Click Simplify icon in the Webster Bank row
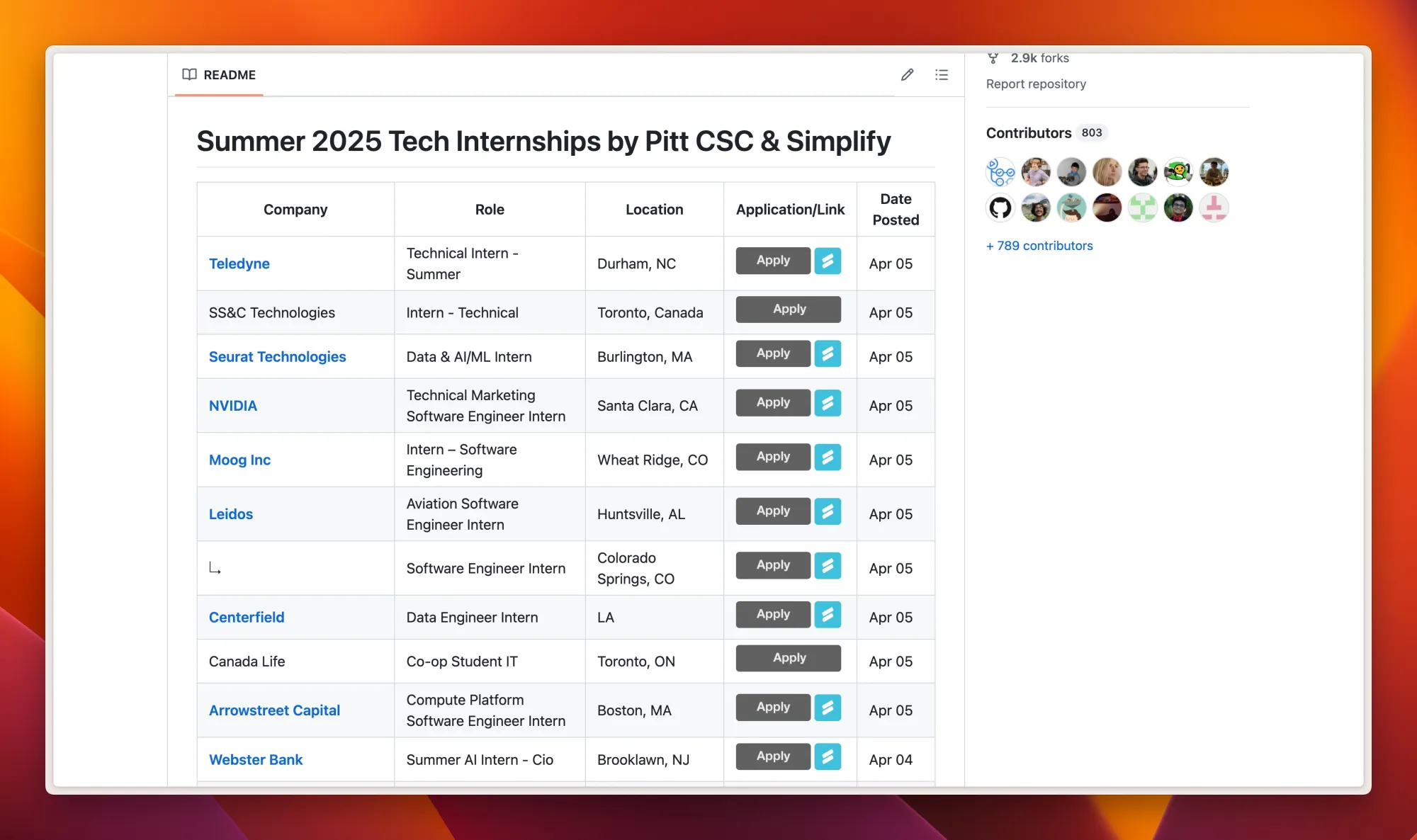 (x=828, y=756)
